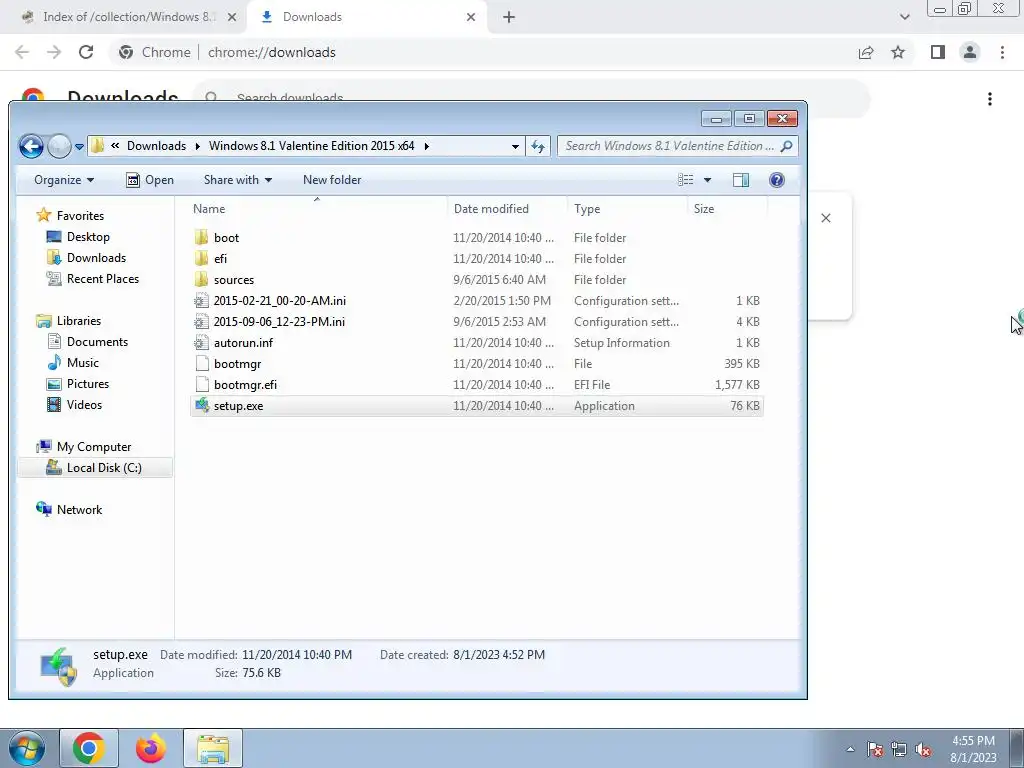Select the bootmgr file icon

coord(202,363)
